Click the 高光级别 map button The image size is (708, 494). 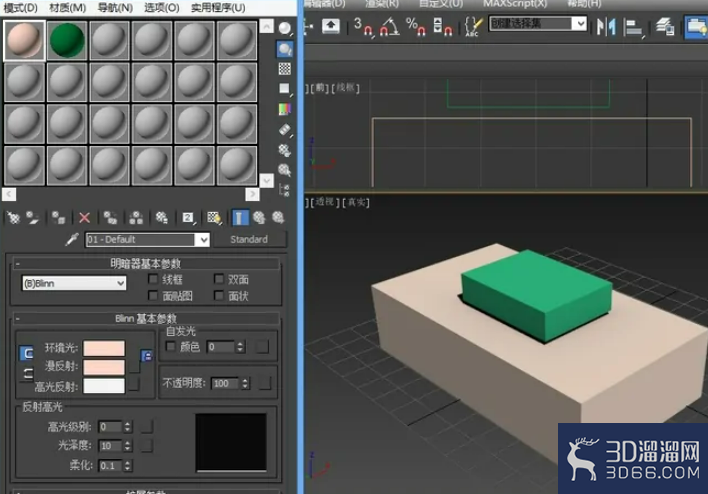coord(147,427)
